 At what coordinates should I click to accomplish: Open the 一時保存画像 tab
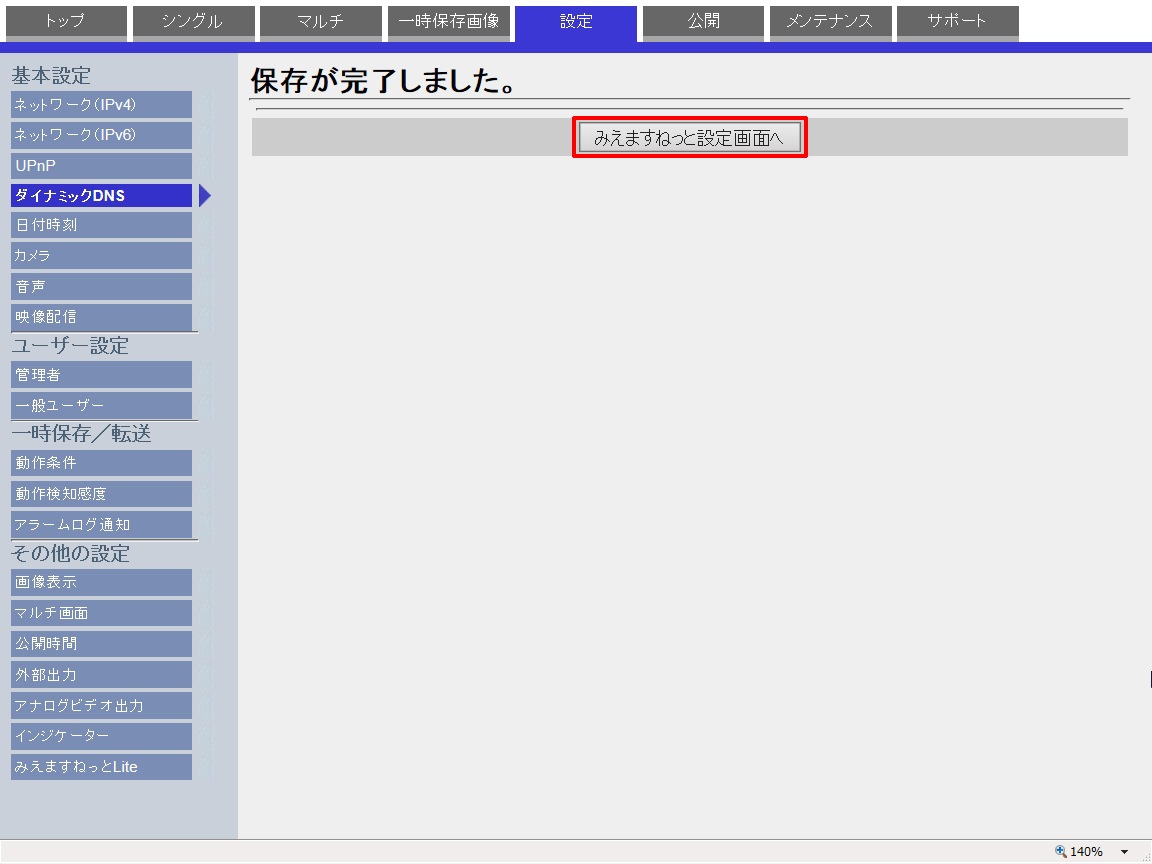[448, 21]
